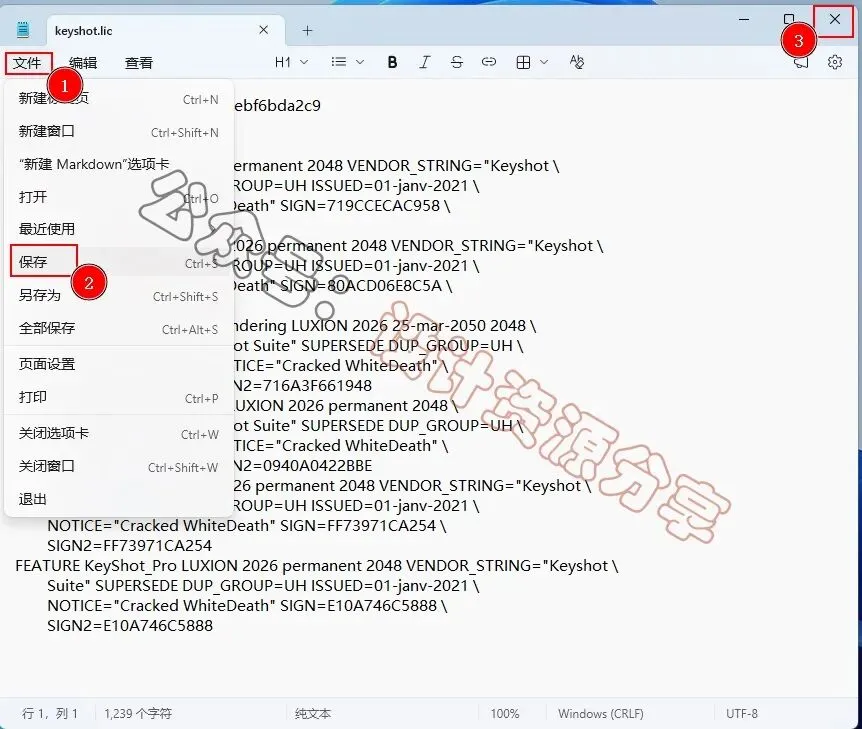The width and height of the screenshot is (862, 729).
Task: Expand the list style dropdown arrow
Action: 360,62
